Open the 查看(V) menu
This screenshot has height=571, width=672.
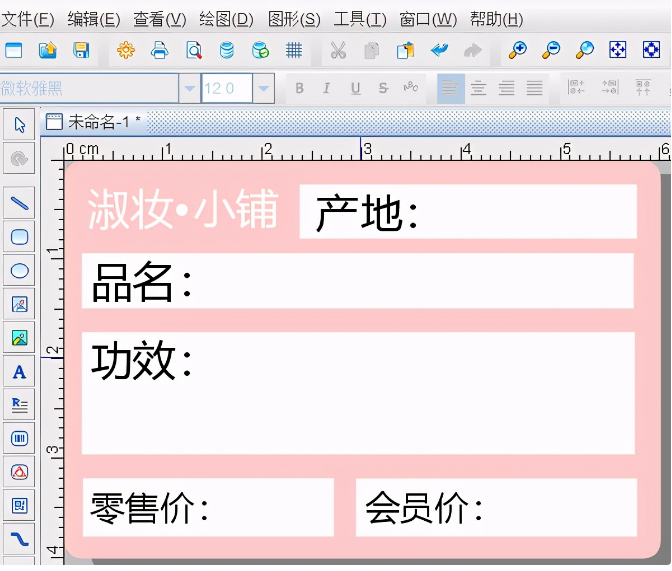[159, 19]
